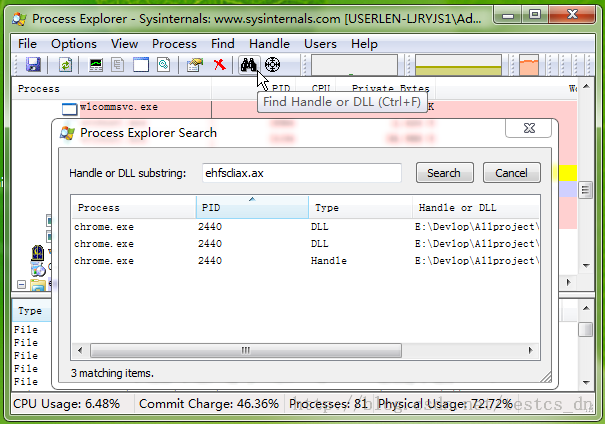Open the File menu

pos(27,44)
